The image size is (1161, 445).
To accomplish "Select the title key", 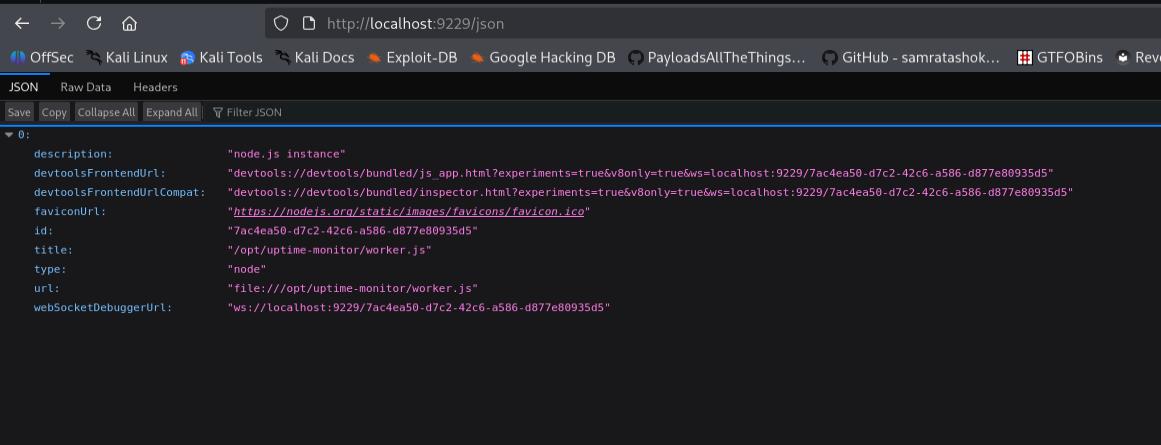I will [x=53, y=250].
